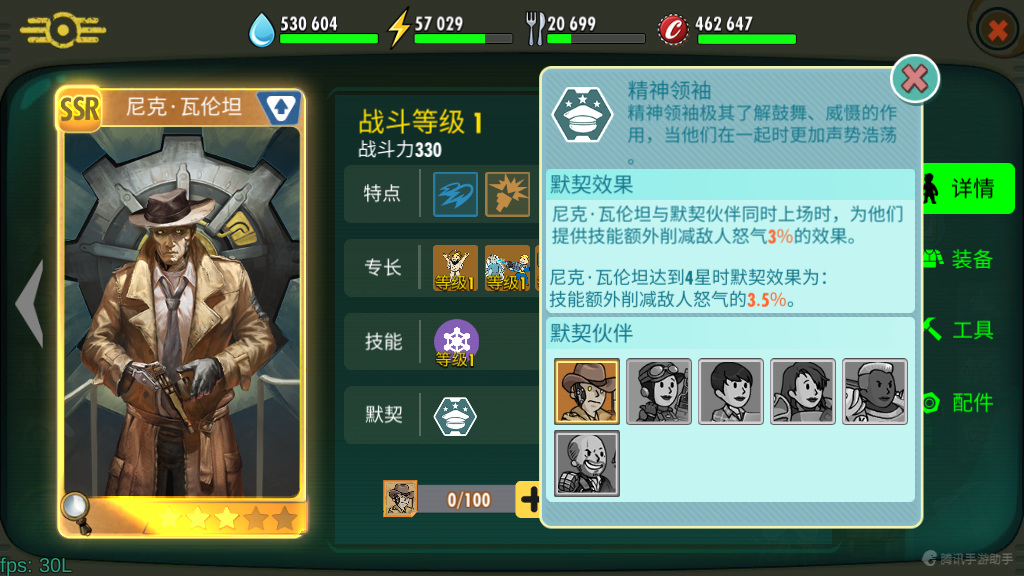Open the 配件 tab
This screenshot has height=576, width=1024.
click(959, 402)
